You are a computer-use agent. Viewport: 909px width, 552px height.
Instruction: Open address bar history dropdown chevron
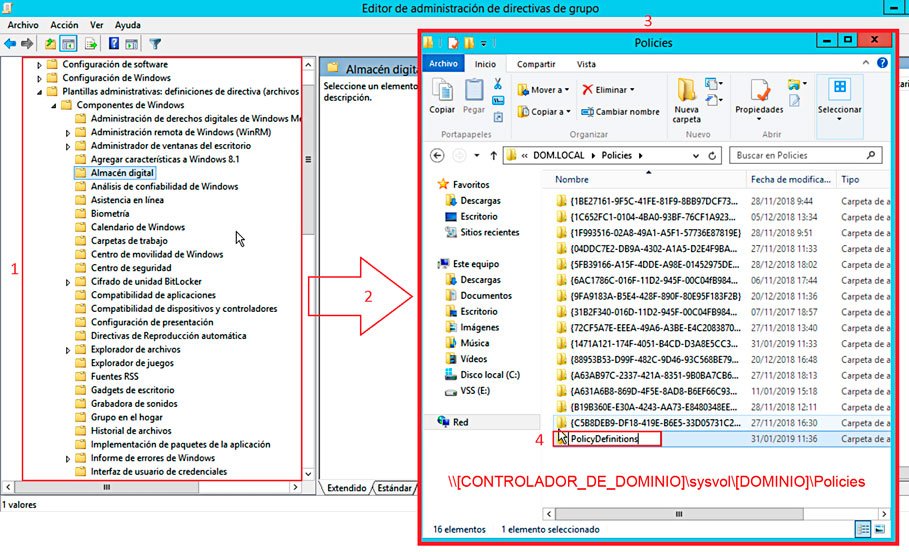[x=696, y=155]
